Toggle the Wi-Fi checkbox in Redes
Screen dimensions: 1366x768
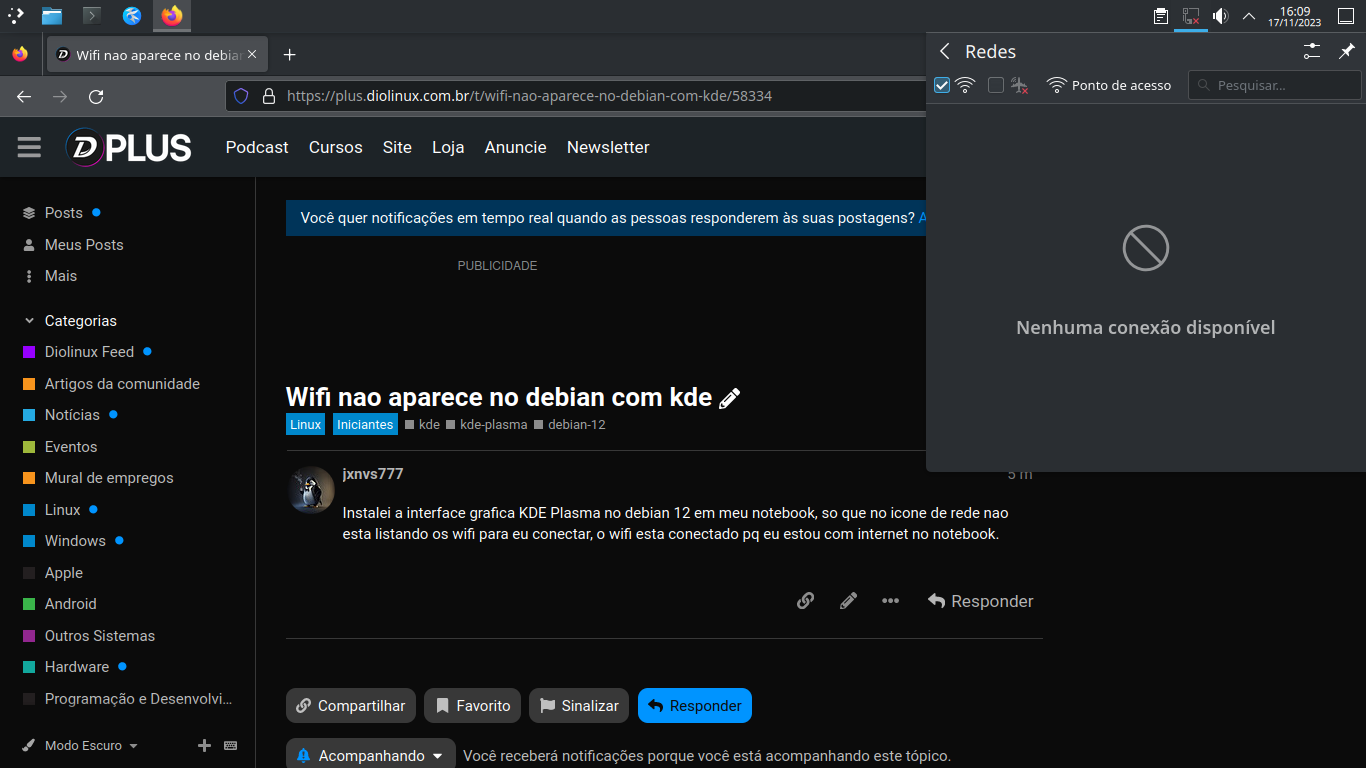pos(941,85)
